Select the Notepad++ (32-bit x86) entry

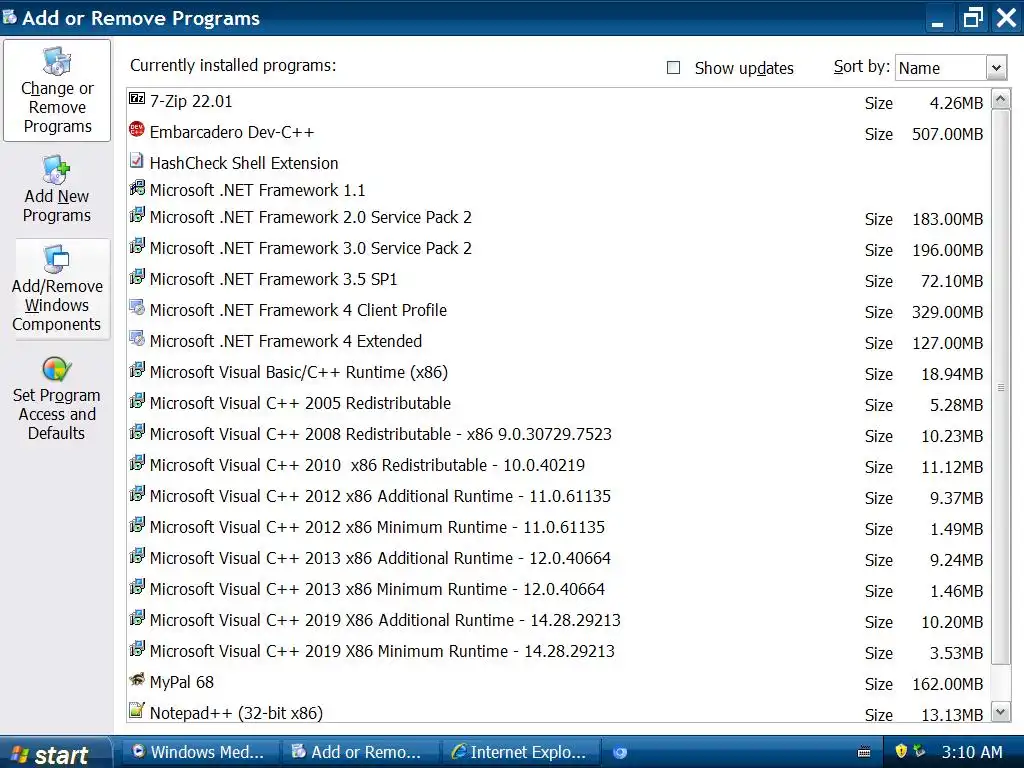pyautogui.click(x=236, y=713)
